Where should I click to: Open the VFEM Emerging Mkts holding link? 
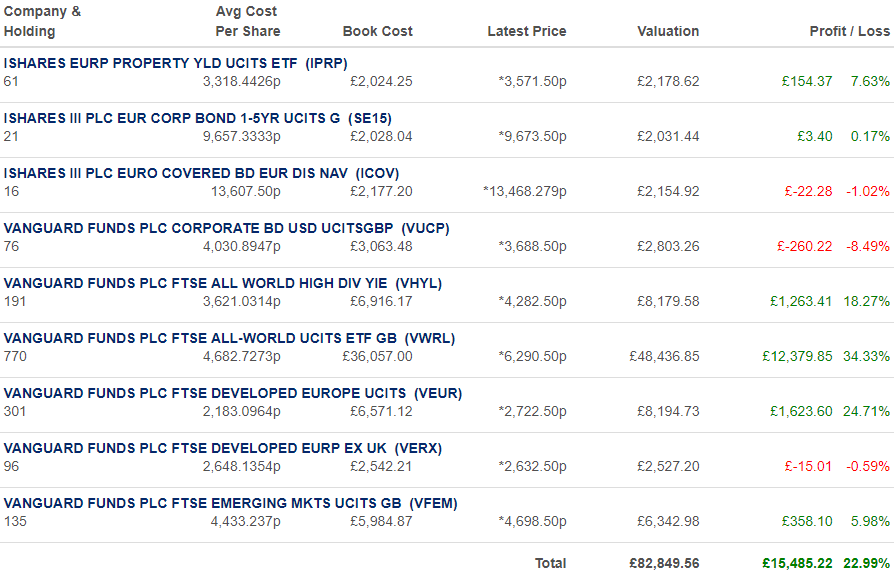230,503
